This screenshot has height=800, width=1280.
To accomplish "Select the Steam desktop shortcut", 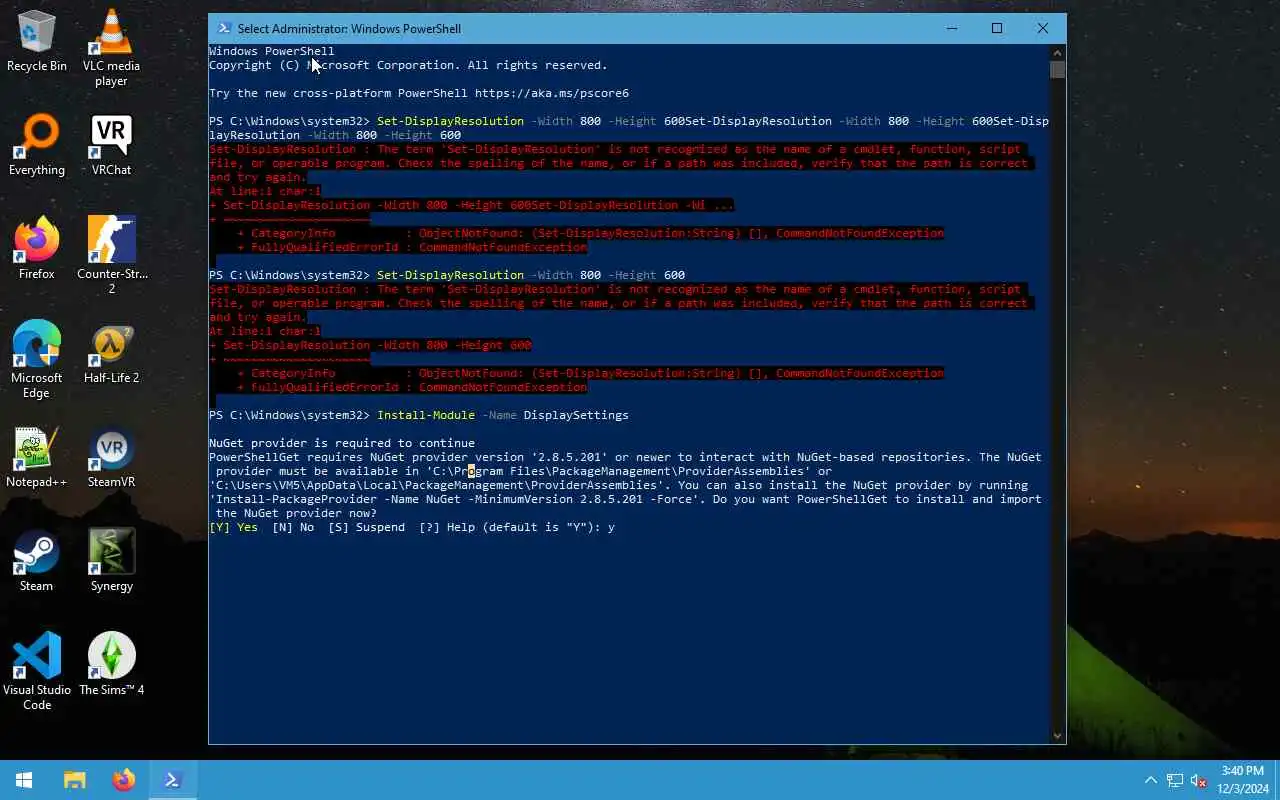I will [x=37, y=562].
